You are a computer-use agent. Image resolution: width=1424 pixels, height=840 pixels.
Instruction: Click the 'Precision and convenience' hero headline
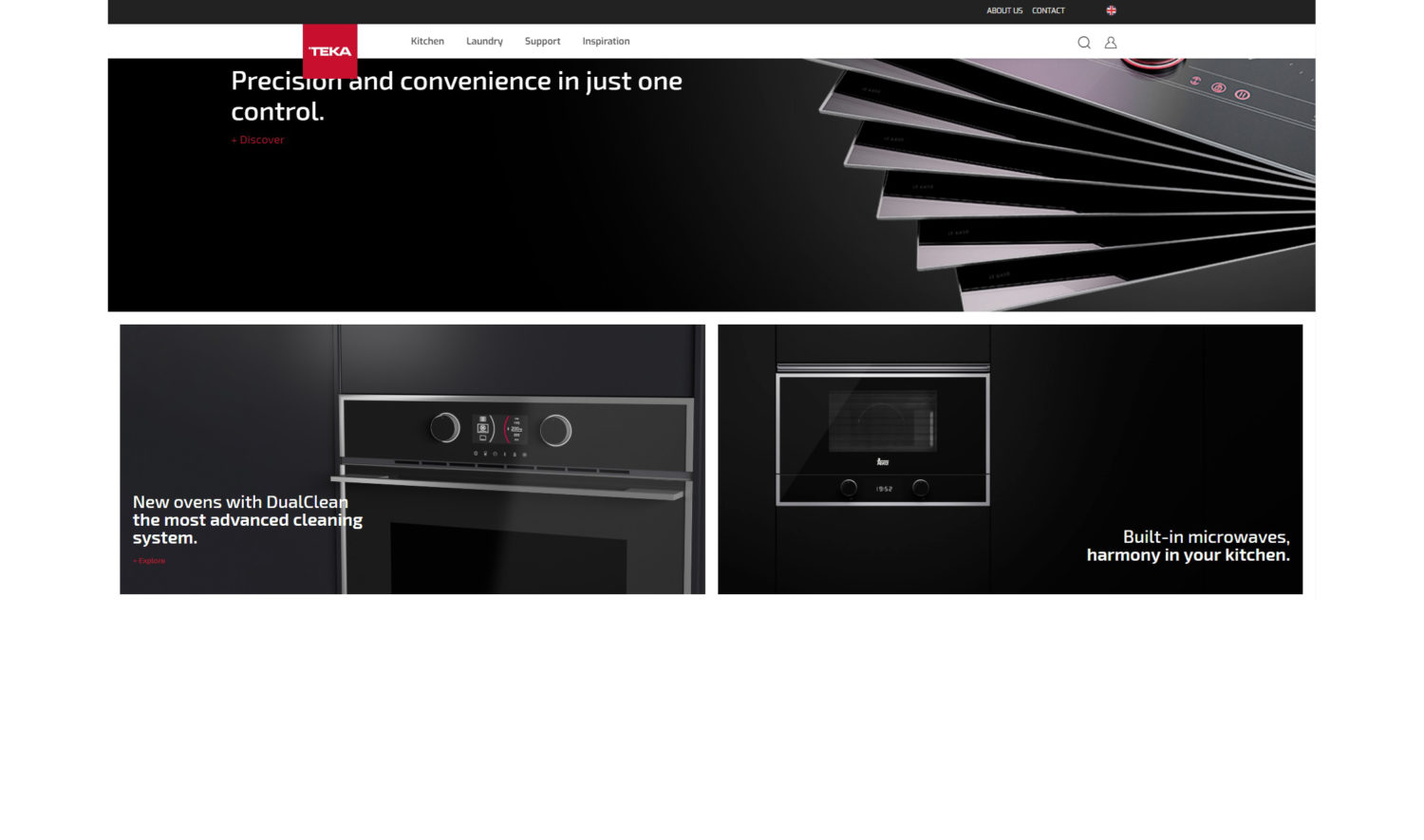click(456, 95)
